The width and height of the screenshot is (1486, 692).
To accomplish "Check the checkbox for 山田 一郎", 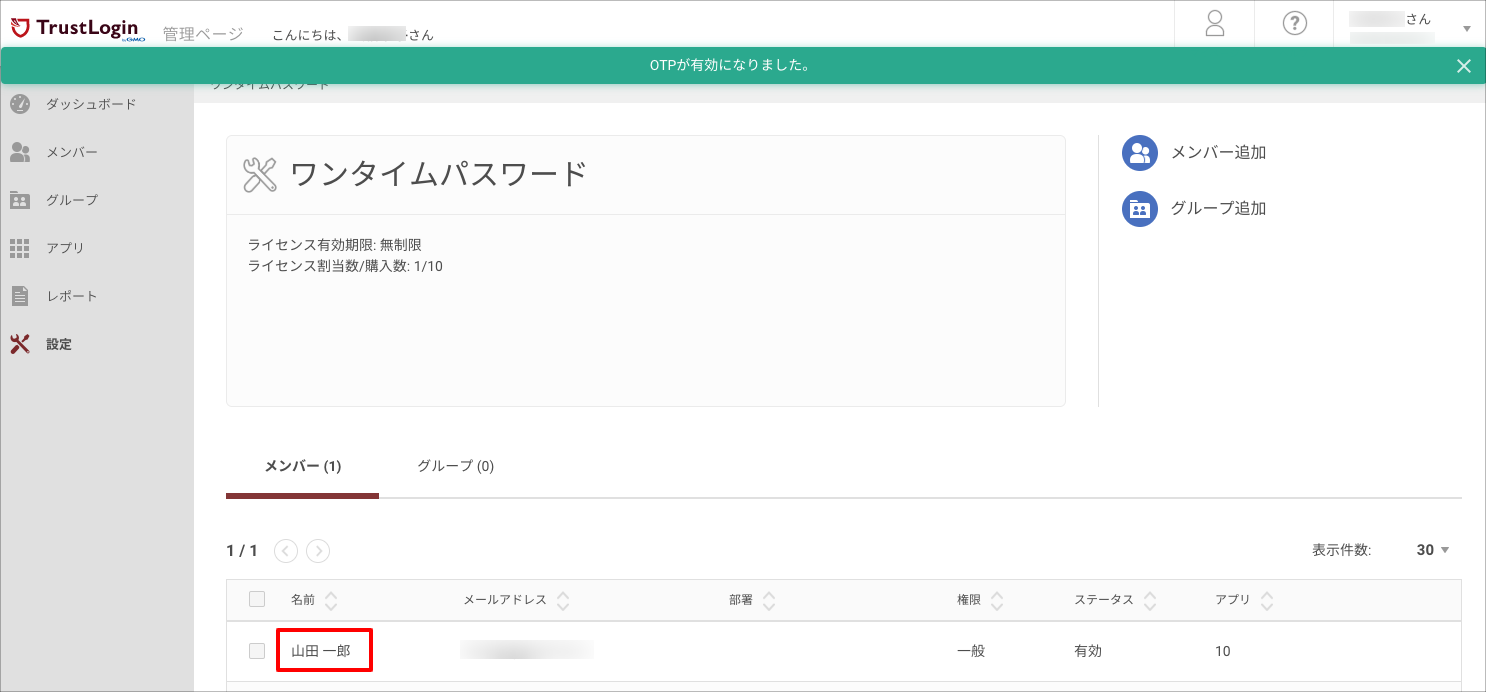I will click(256, 650).
